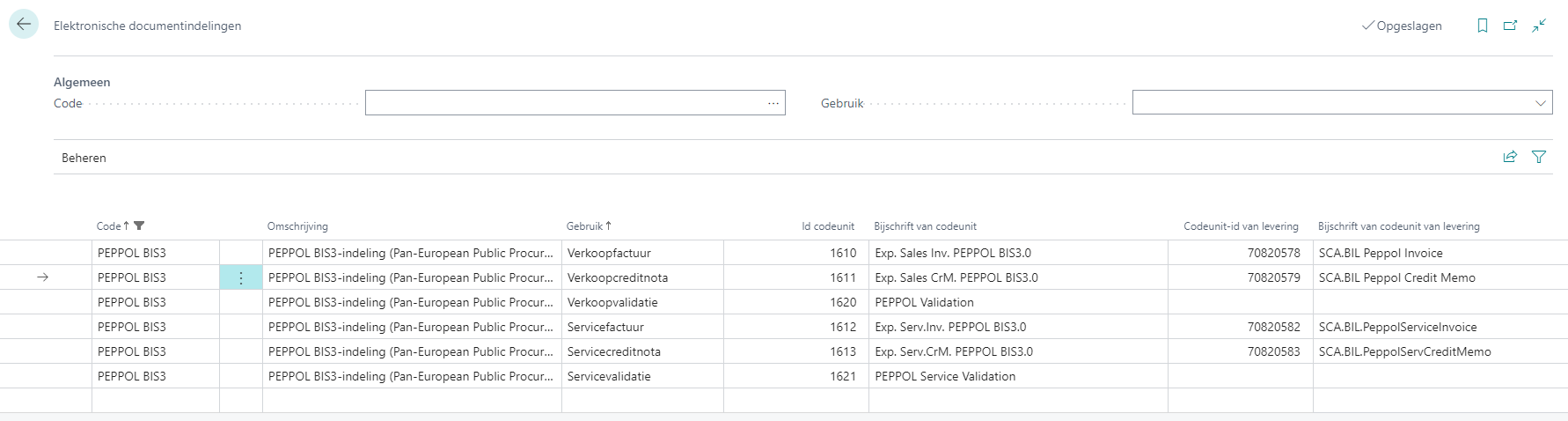Click the share icon in Beheren bar
This screenshot has width=1568, height=421.
1510,157
